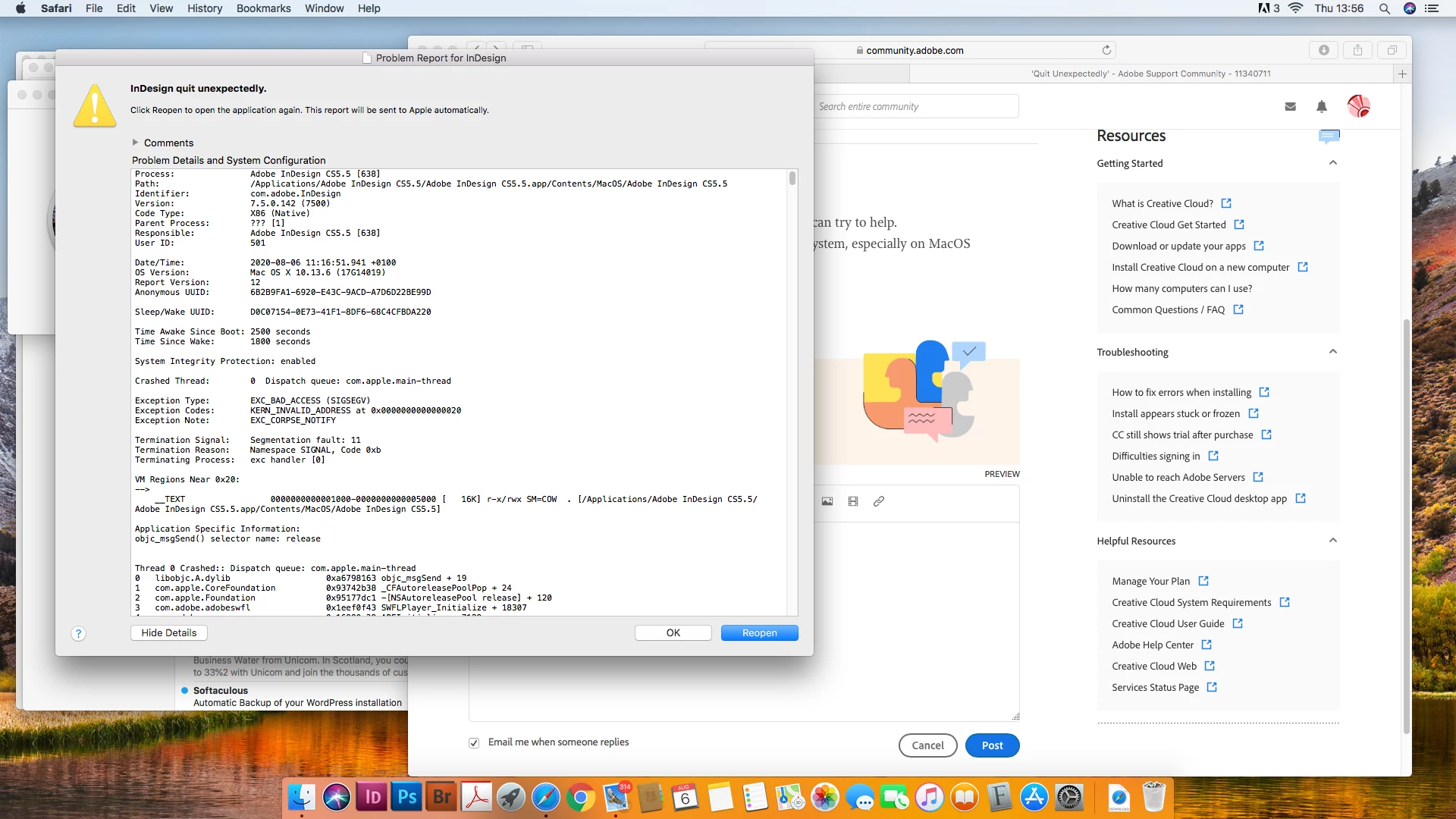Click the insert link icon in editor

[x=879, y=501]
